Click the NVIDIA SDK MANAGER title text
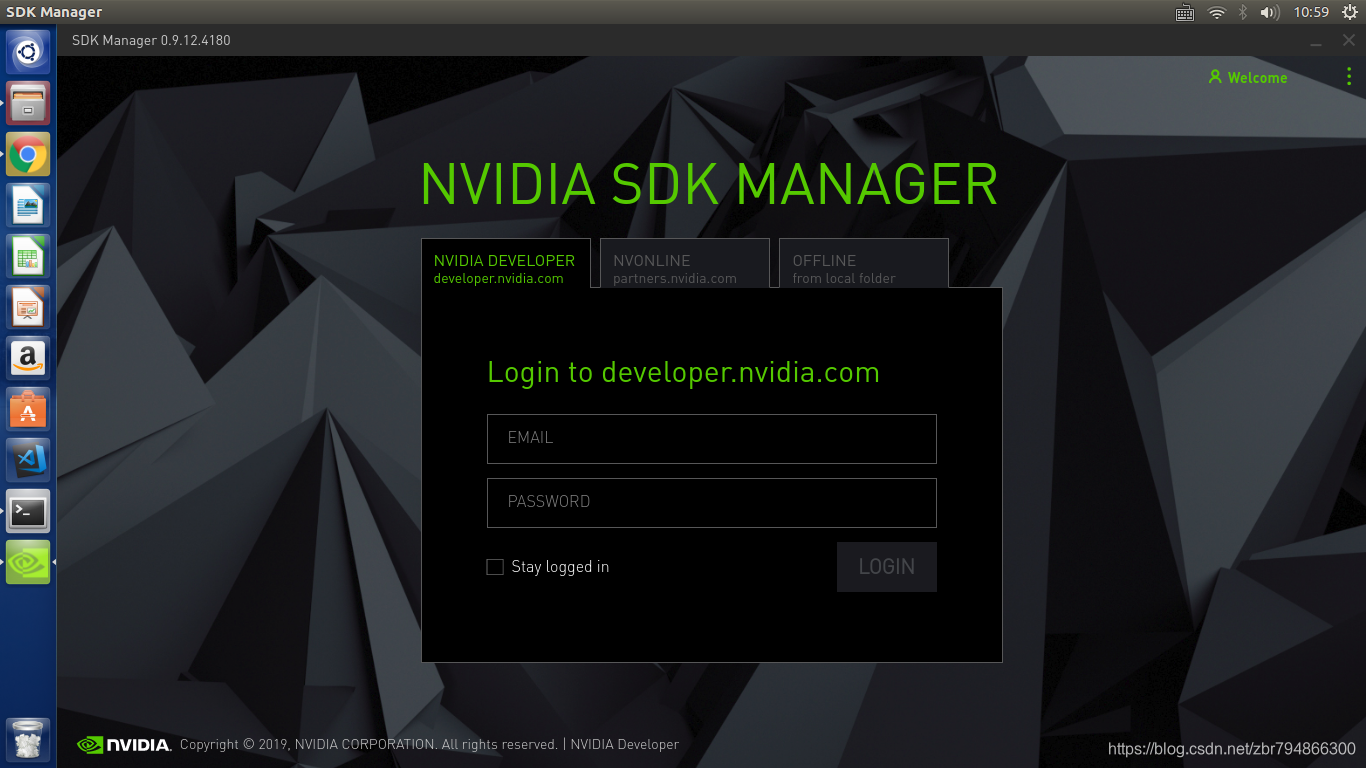This screenshot has width=1366, height=768. tap(709, 184)
